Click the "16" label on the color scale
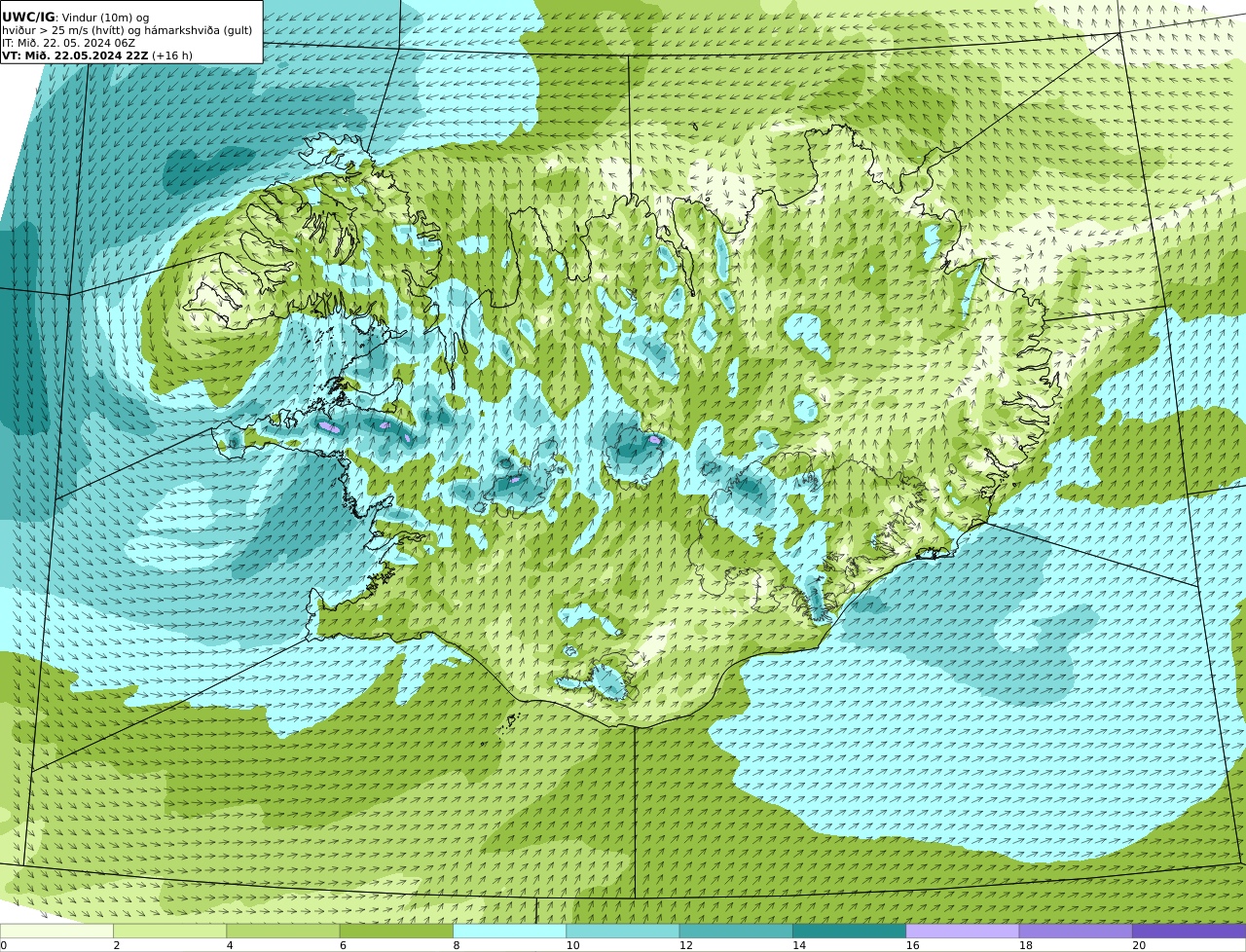This screenshot has width=1246, height=952. coord(912,945)
